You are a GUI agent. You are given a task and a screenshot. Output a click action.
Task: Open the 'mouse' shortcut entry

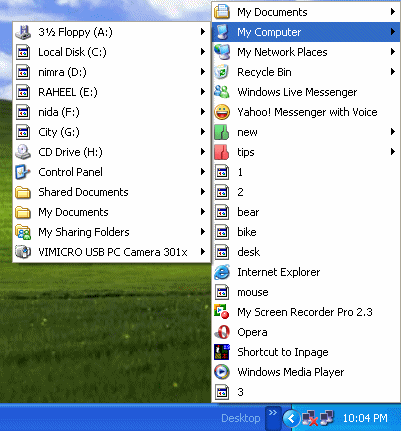coord(306,292)
